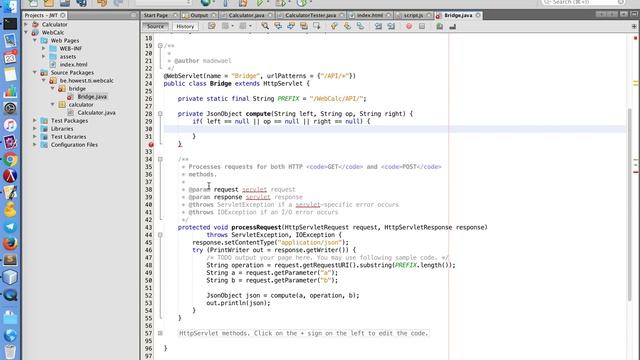Close the Bridge.java tab
The height and width of the screenshot is (360, 640).
pos(478,15)
